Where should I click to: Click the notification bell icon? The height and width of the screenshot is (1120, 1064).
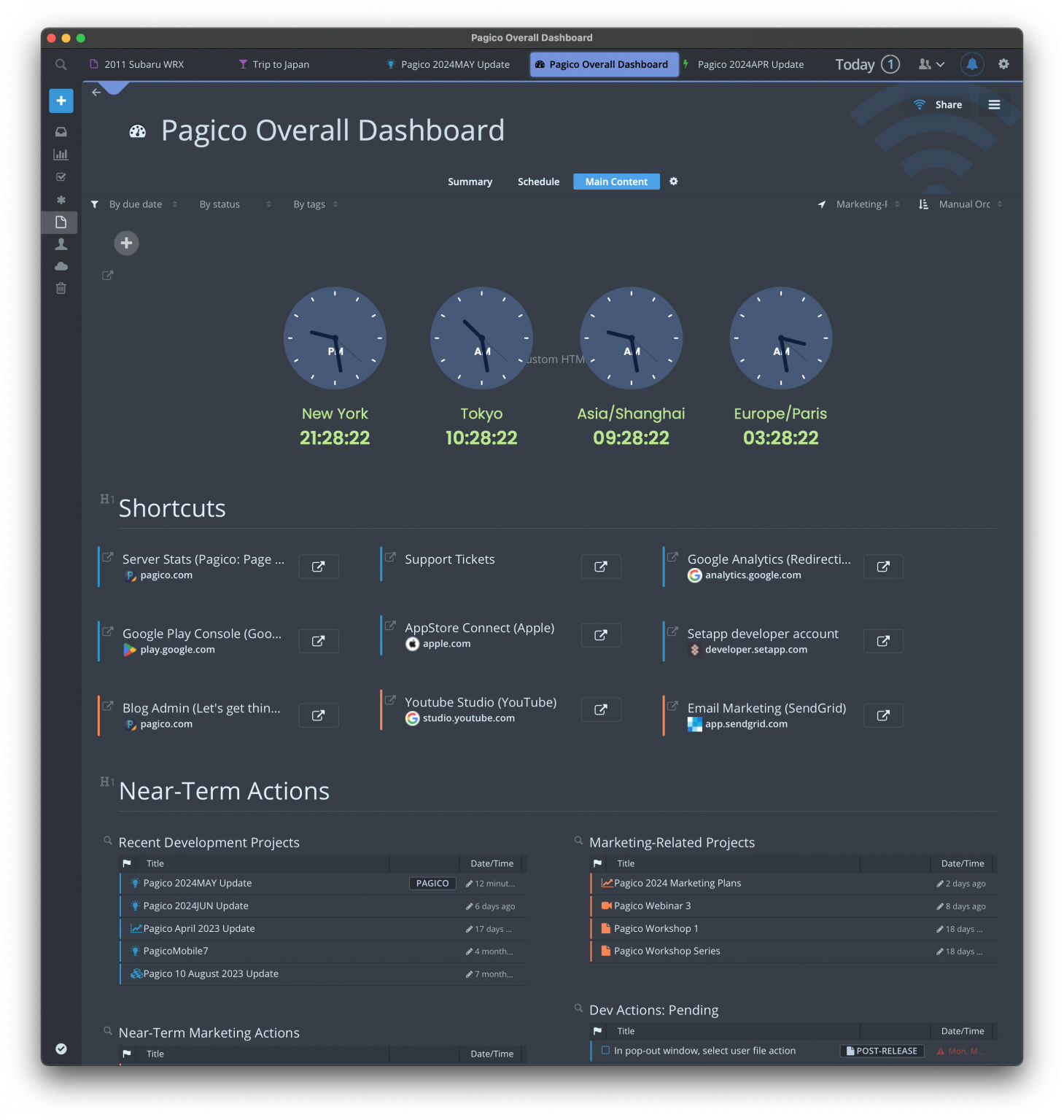971,64
